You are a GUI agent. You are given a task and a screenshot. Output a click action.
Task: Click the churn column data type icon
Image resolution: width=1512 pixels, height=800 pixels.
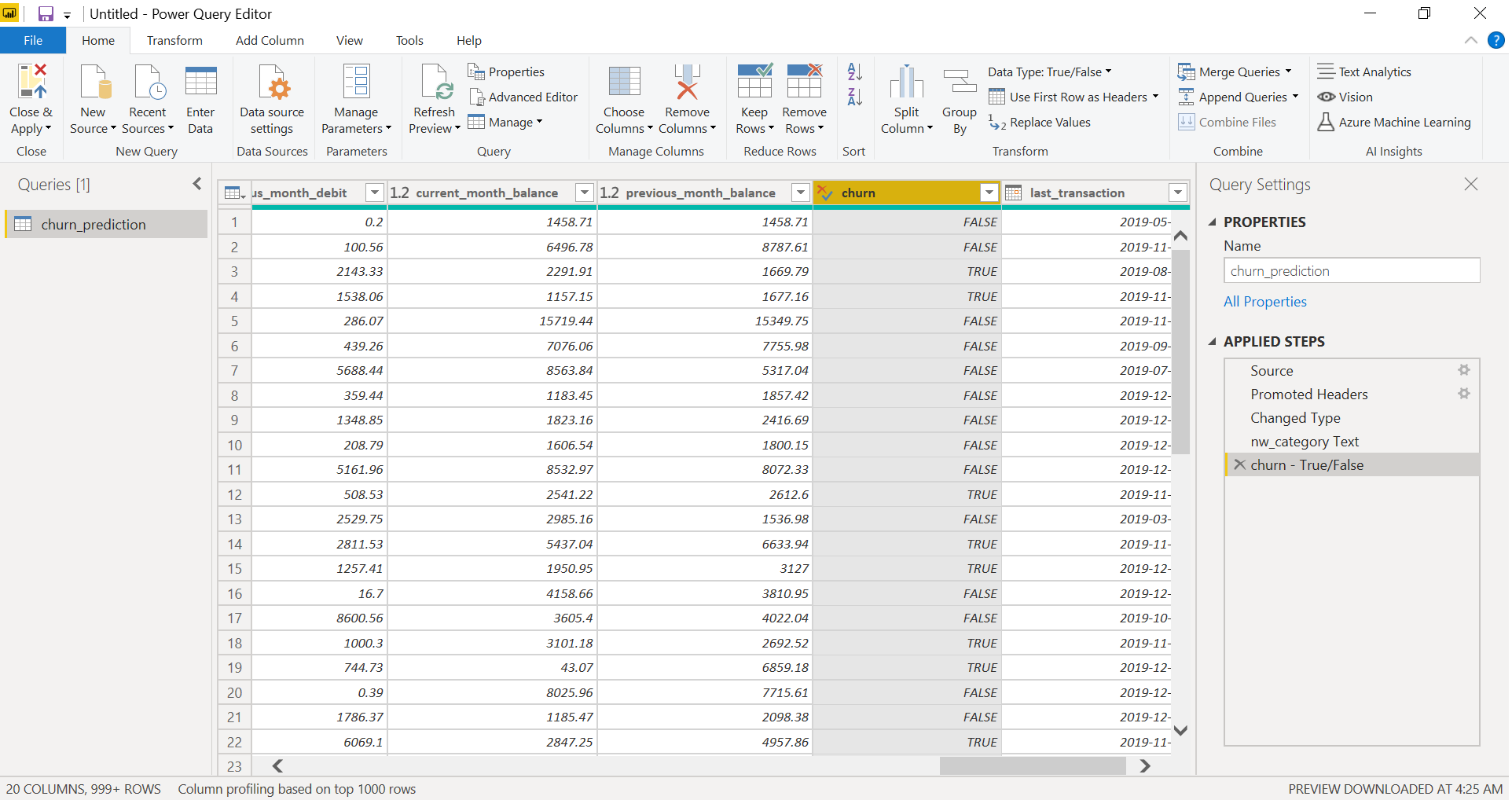825,193
